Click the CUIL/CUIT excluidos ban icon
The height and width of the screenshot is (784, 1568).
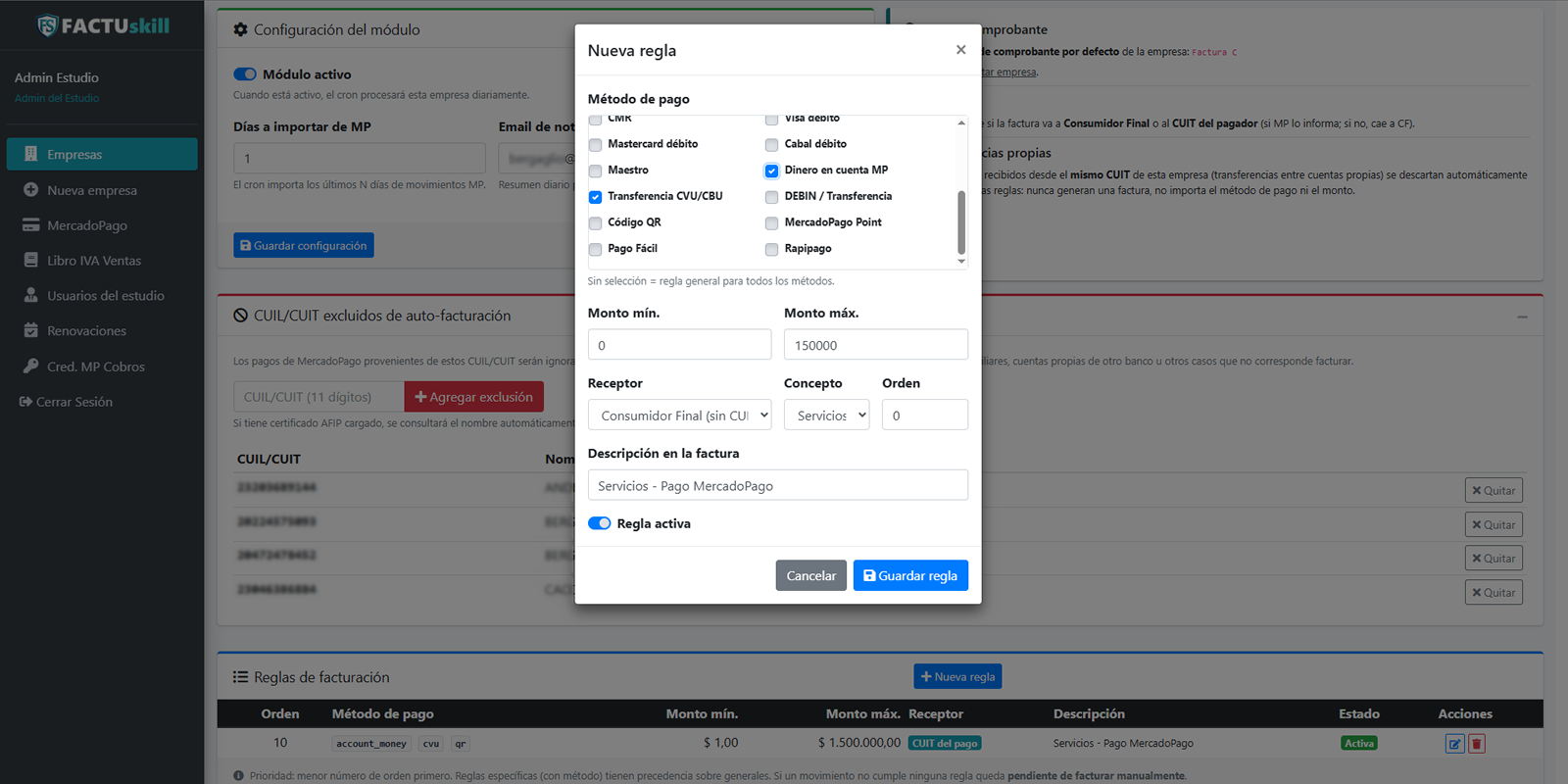click(240, 316)
